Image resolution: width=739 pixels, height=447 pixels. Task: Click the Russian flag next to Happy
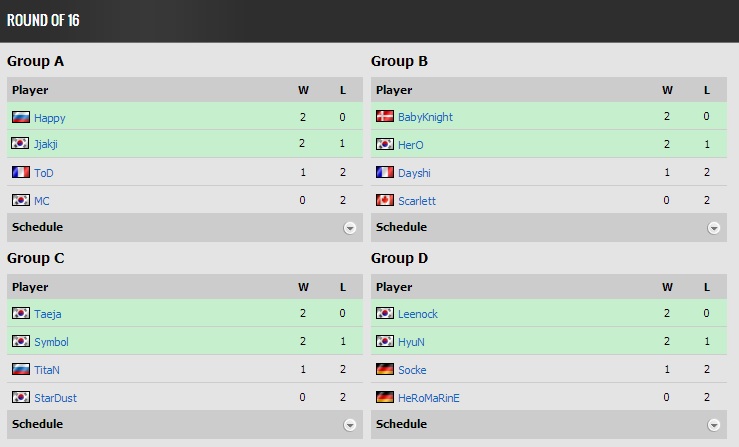[x=21, y=117]
